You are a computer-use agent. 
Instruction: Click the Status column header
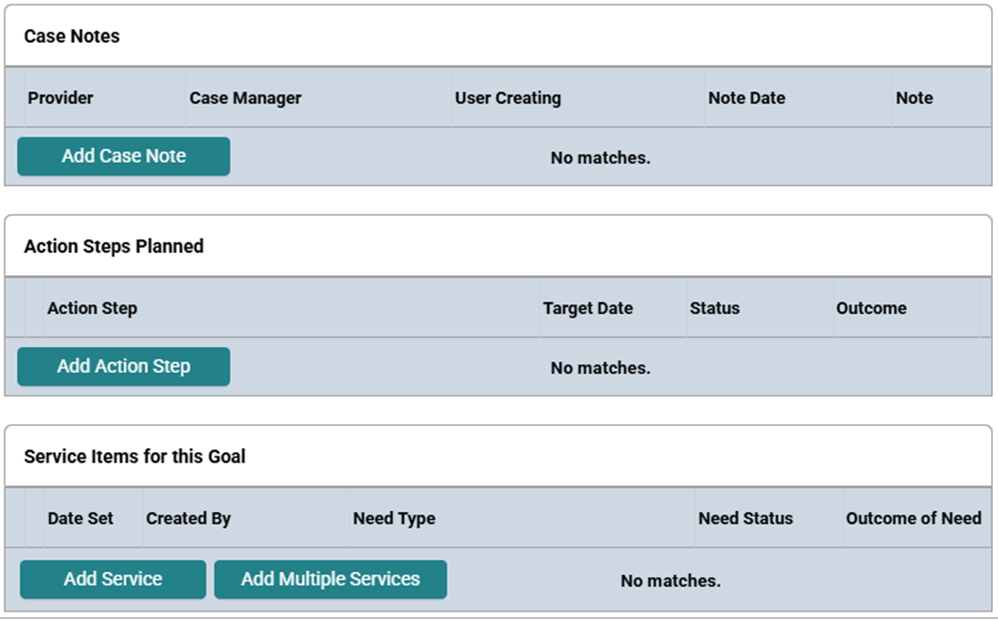pos(715,308)
